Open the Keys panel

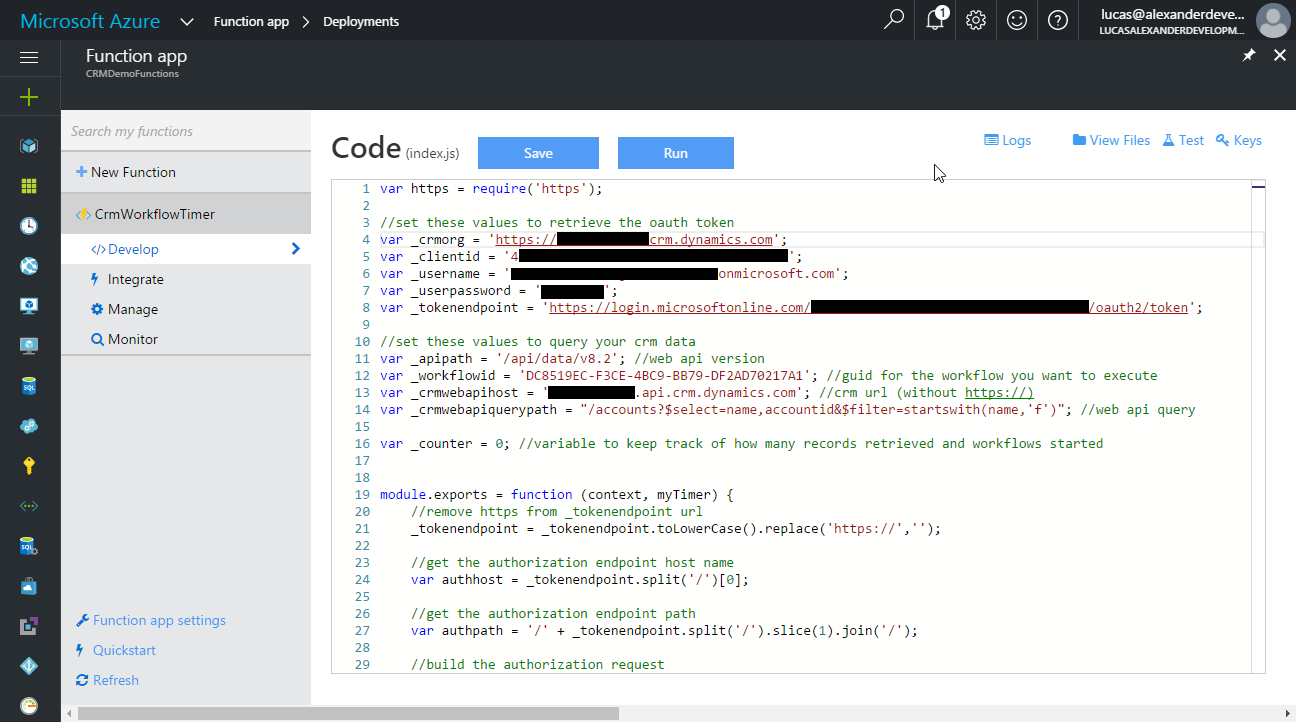pos(1239,141)
